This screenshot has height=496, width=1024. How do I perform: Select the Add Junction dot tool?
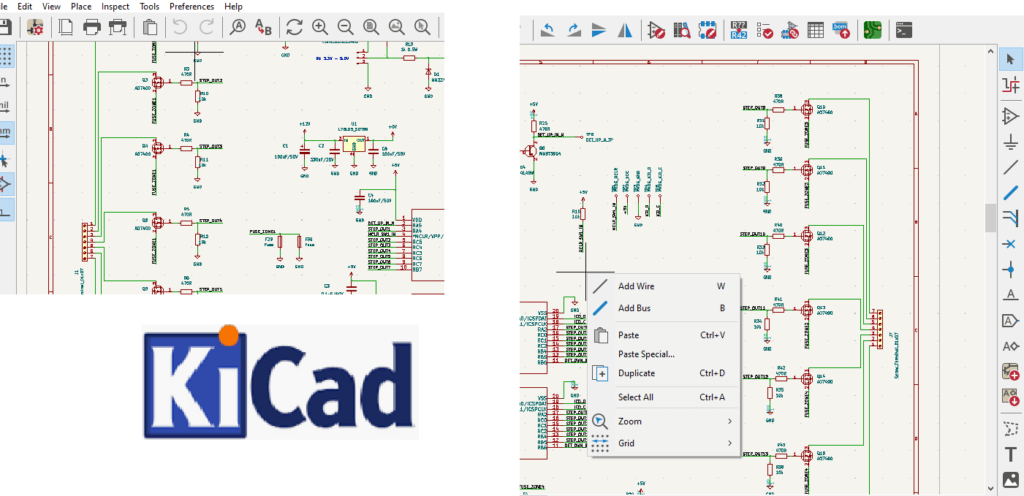1011,269
